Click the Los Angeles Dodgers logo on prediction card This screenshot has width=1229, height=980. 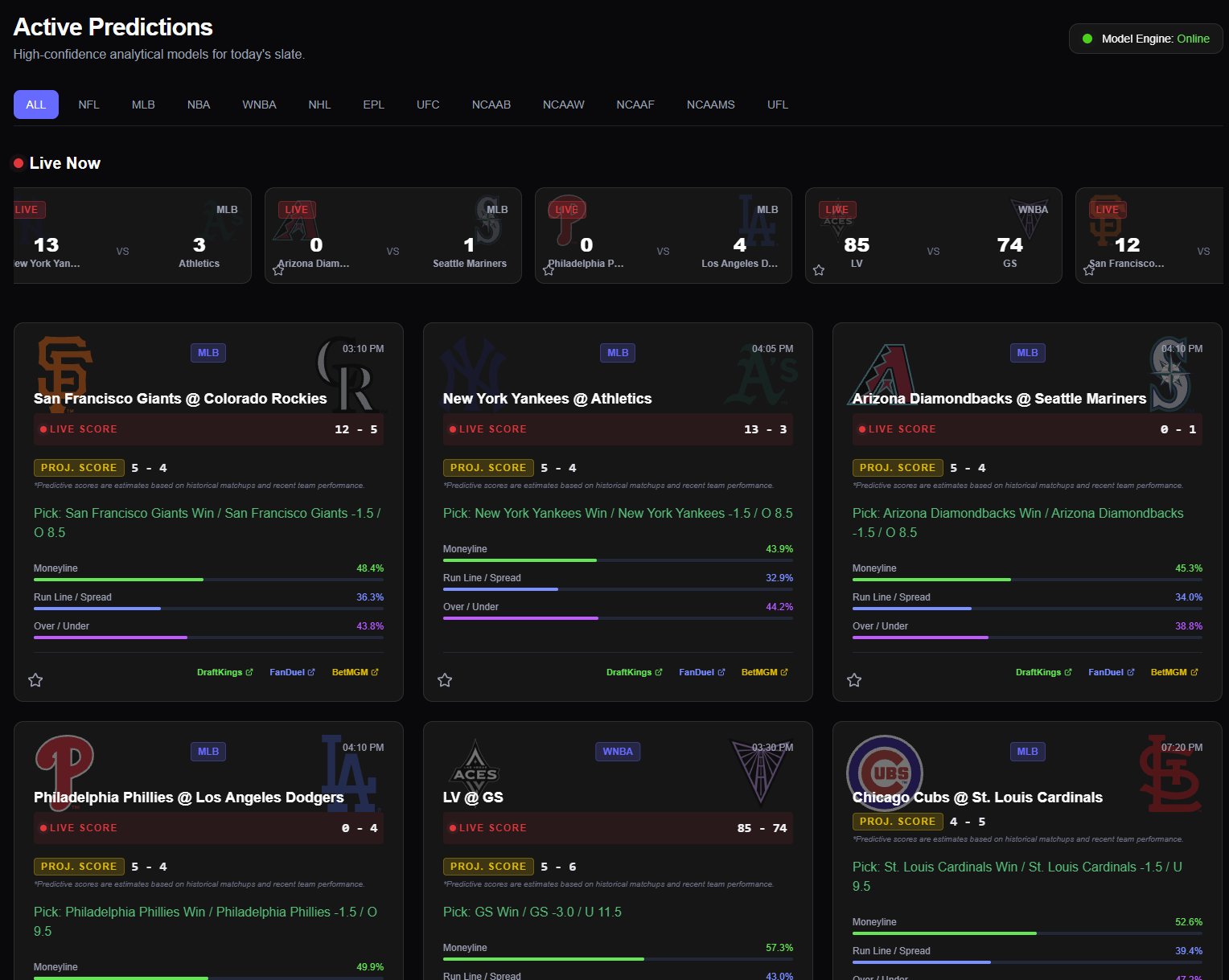tap(349, 773)
